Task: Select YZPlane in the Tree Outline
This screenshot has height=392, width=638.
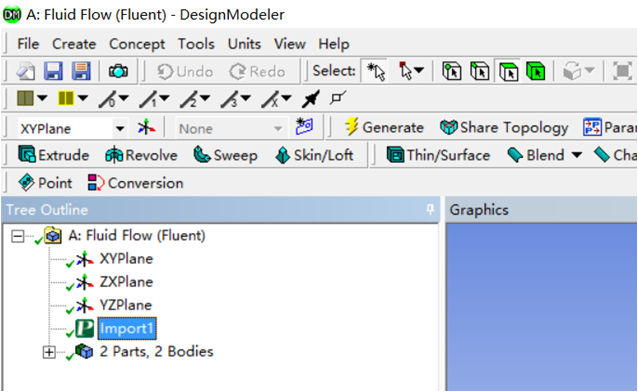Action: pyautogui.click(x=126, y=305)
